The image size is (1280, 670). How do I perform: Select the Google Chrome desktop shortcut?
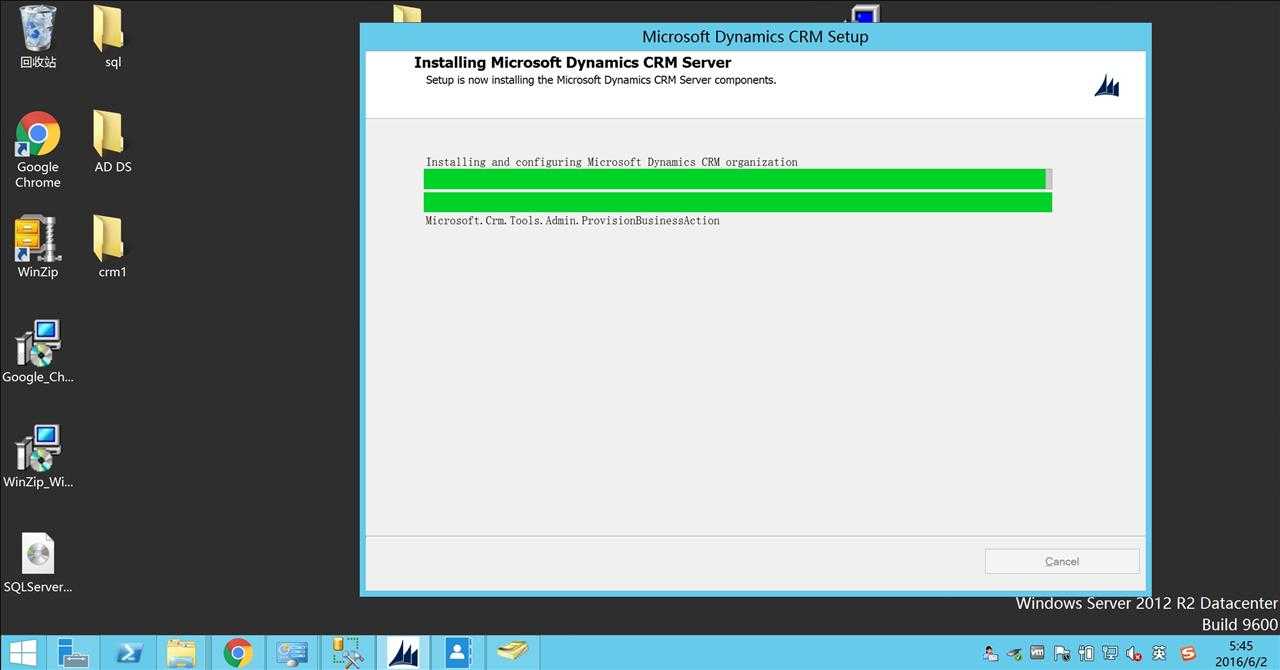click(x=38, y=150)
